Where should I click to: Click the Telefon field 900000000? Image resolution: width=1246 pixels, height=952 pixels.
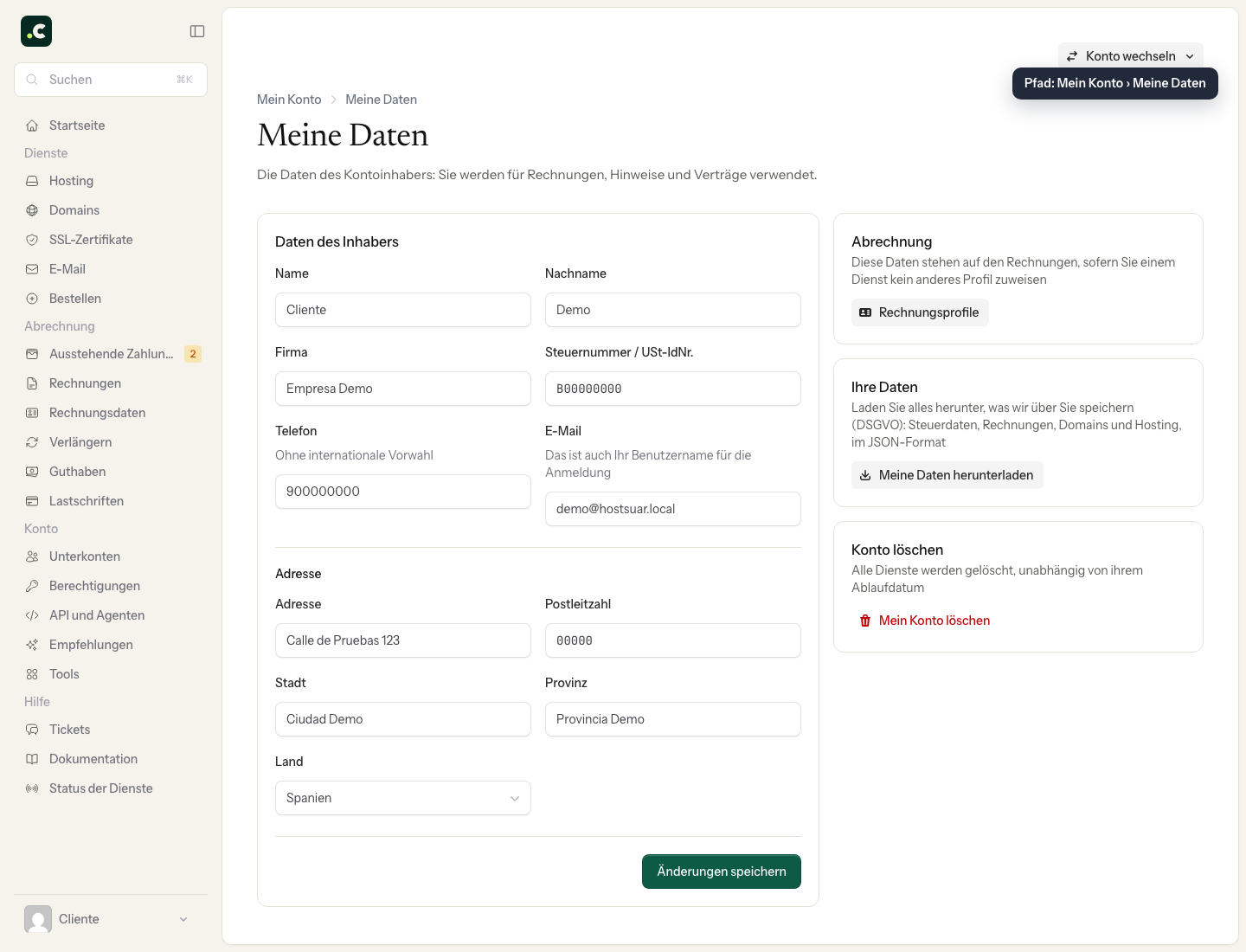pyautogui.click(x=403, y=492)
